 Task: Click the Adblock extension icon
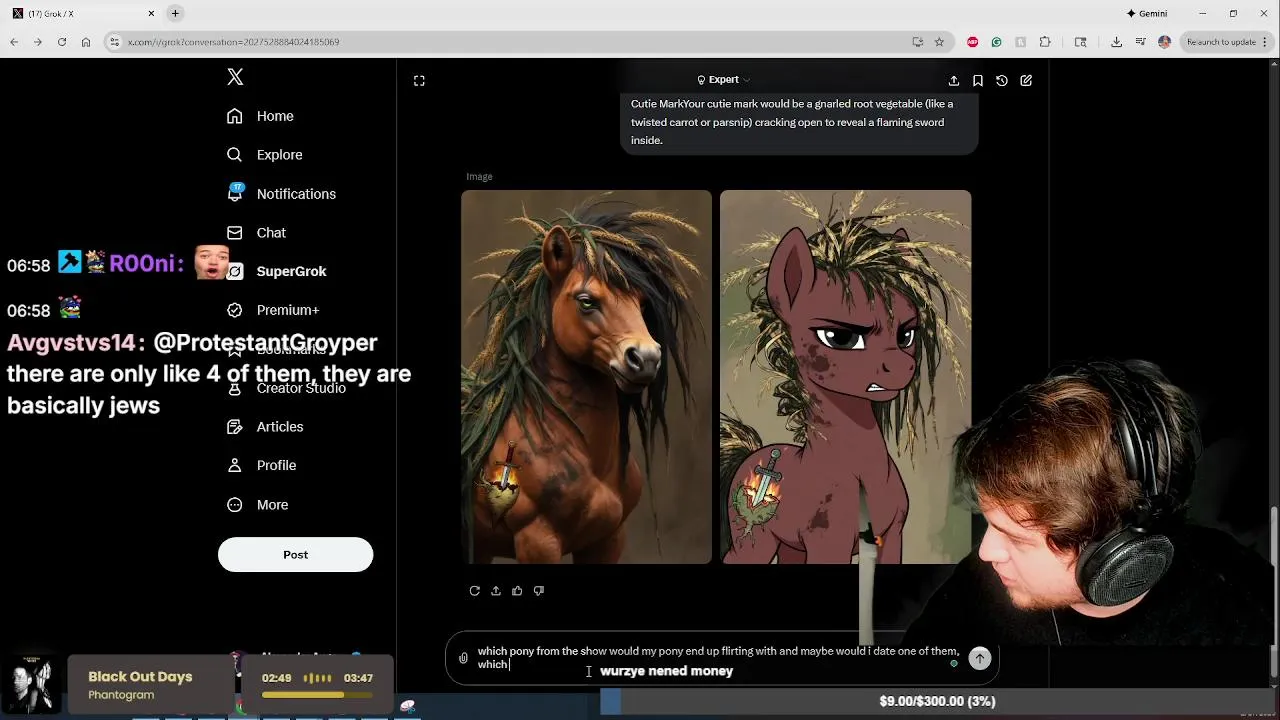[x=972, y=42]
